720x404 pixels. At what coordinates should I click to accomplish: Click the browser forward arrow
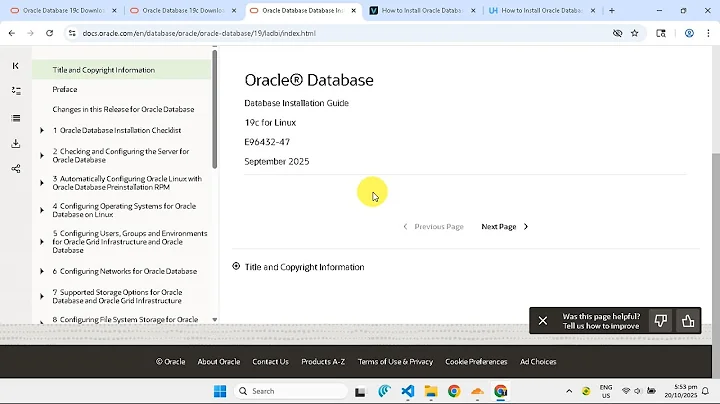tap(30, 33)
